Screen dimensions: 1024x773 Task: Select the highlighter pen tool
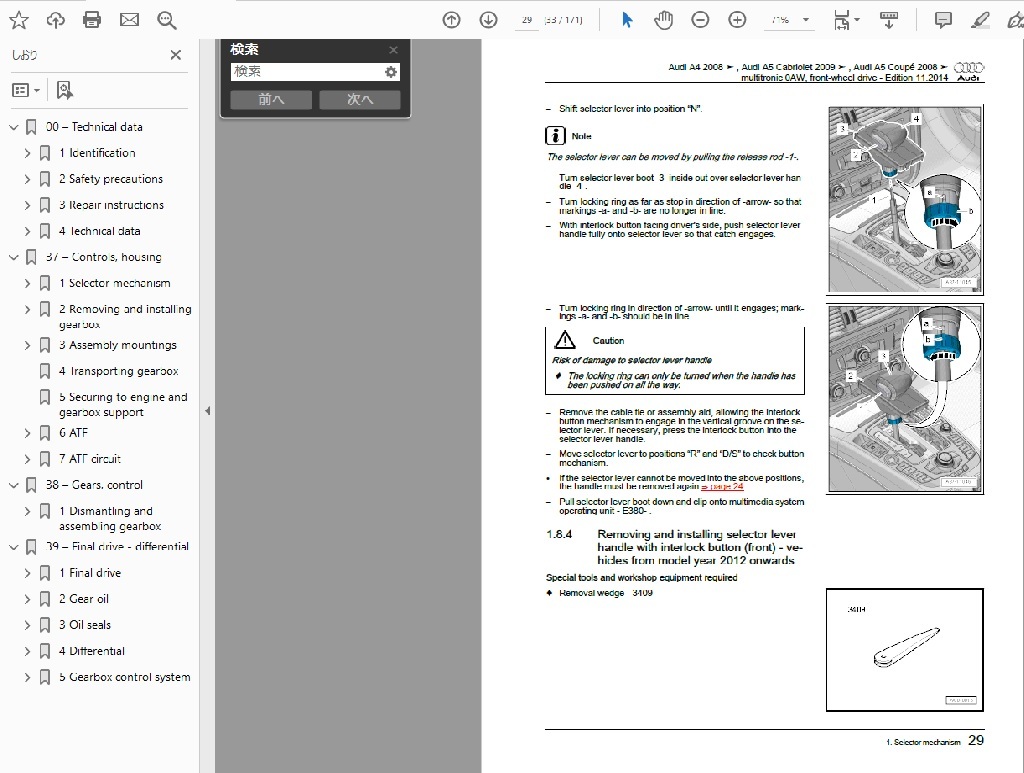[980, 20]
